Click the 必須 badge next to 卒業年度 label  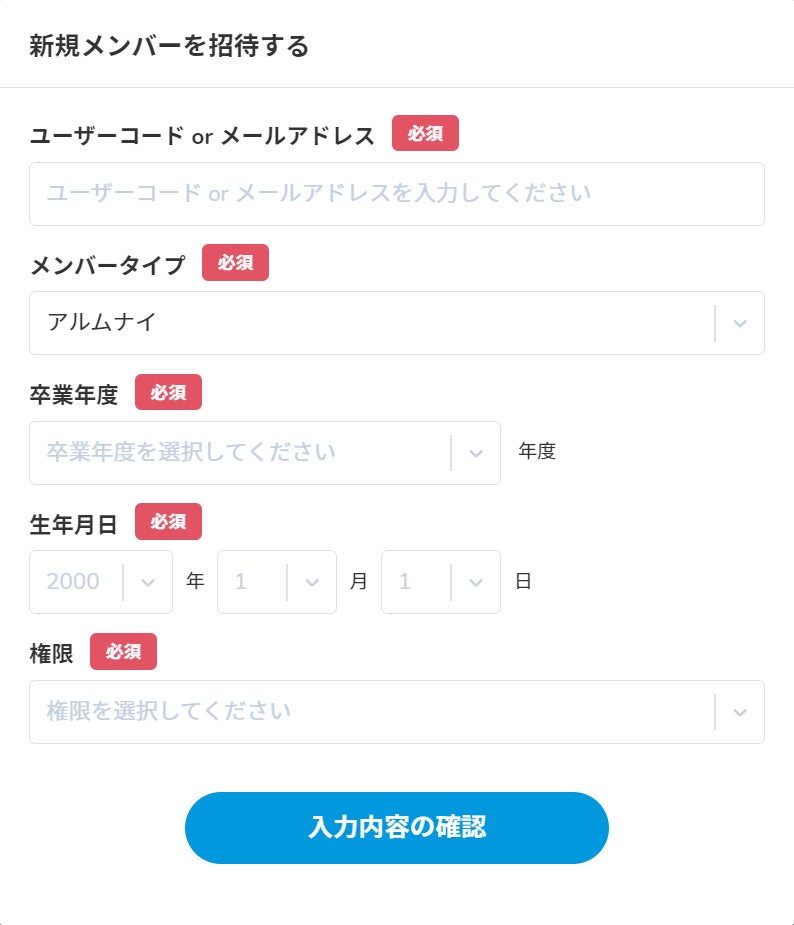click(x=168, y=393)
